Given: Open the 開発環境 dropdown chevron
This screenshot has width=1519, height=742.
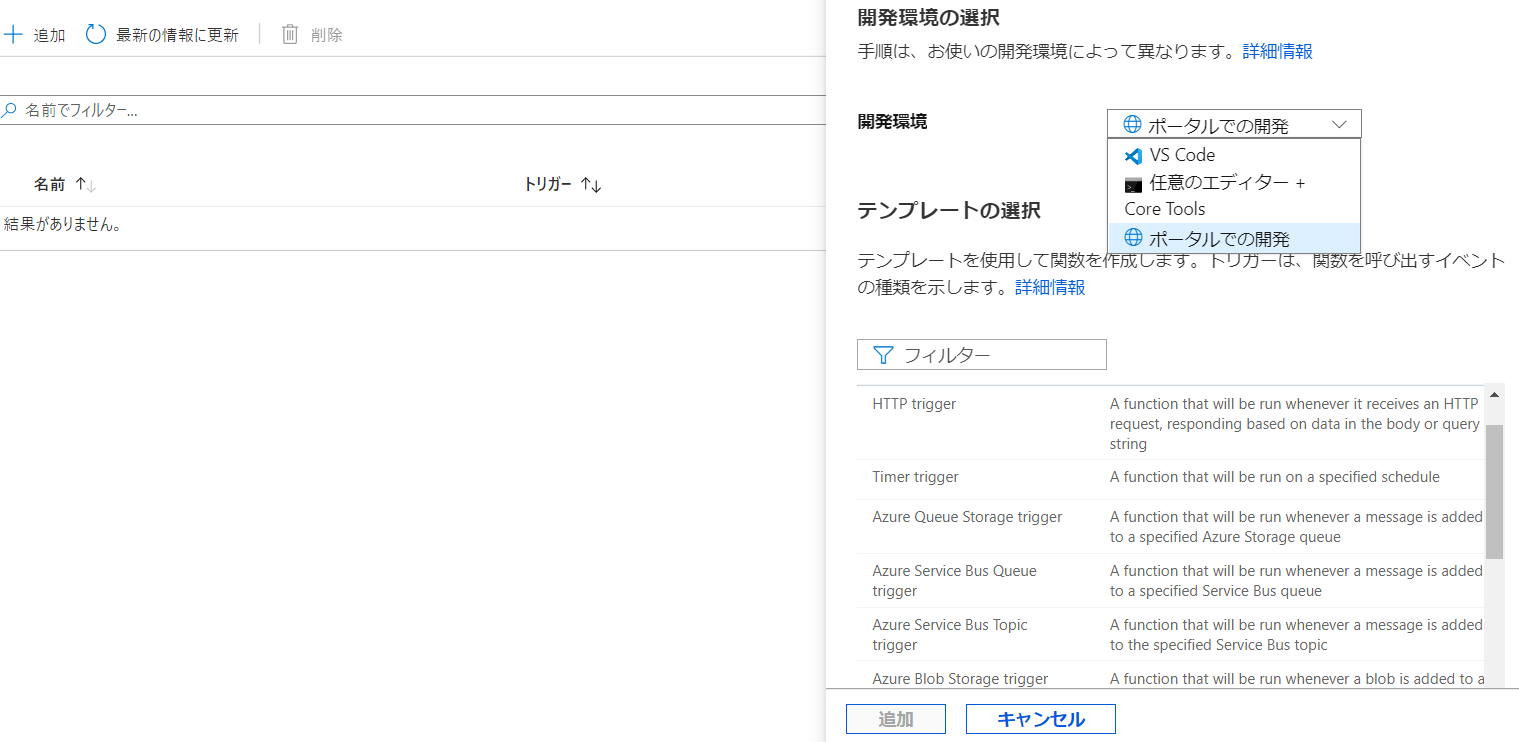Looking at the screenshot, I should (1340, 124).
